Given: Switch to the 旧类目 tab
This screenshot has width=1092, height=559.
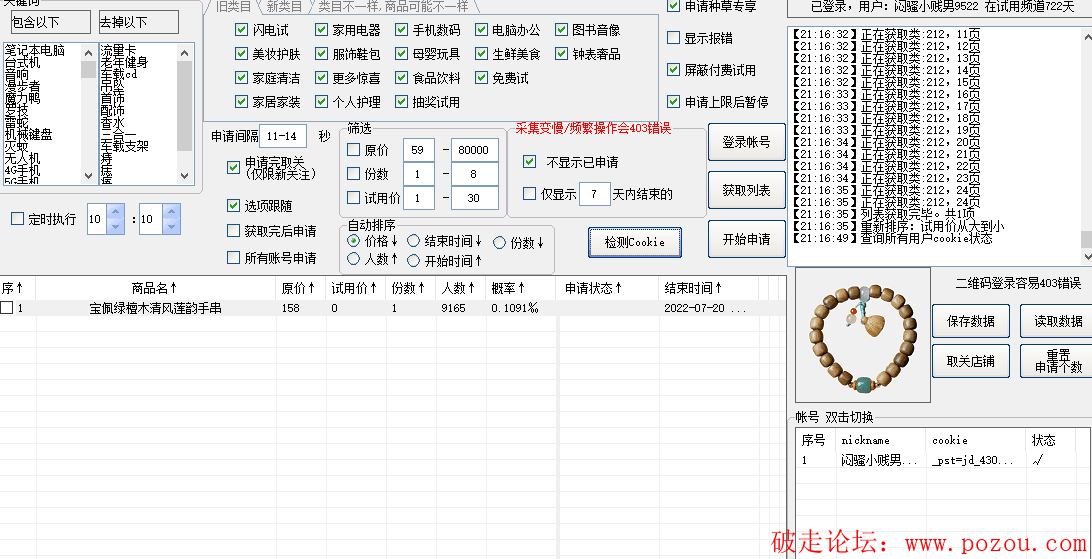Looking at the screenshot, I should (232, 7).
